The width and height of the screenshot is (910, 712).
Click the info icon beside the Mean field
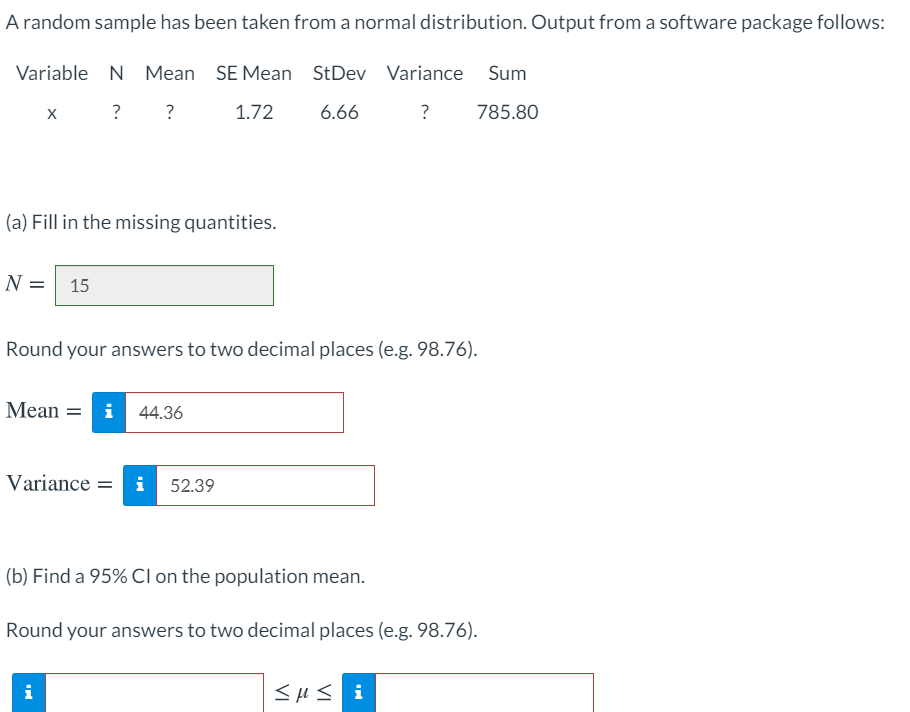(x=109, y=413)
